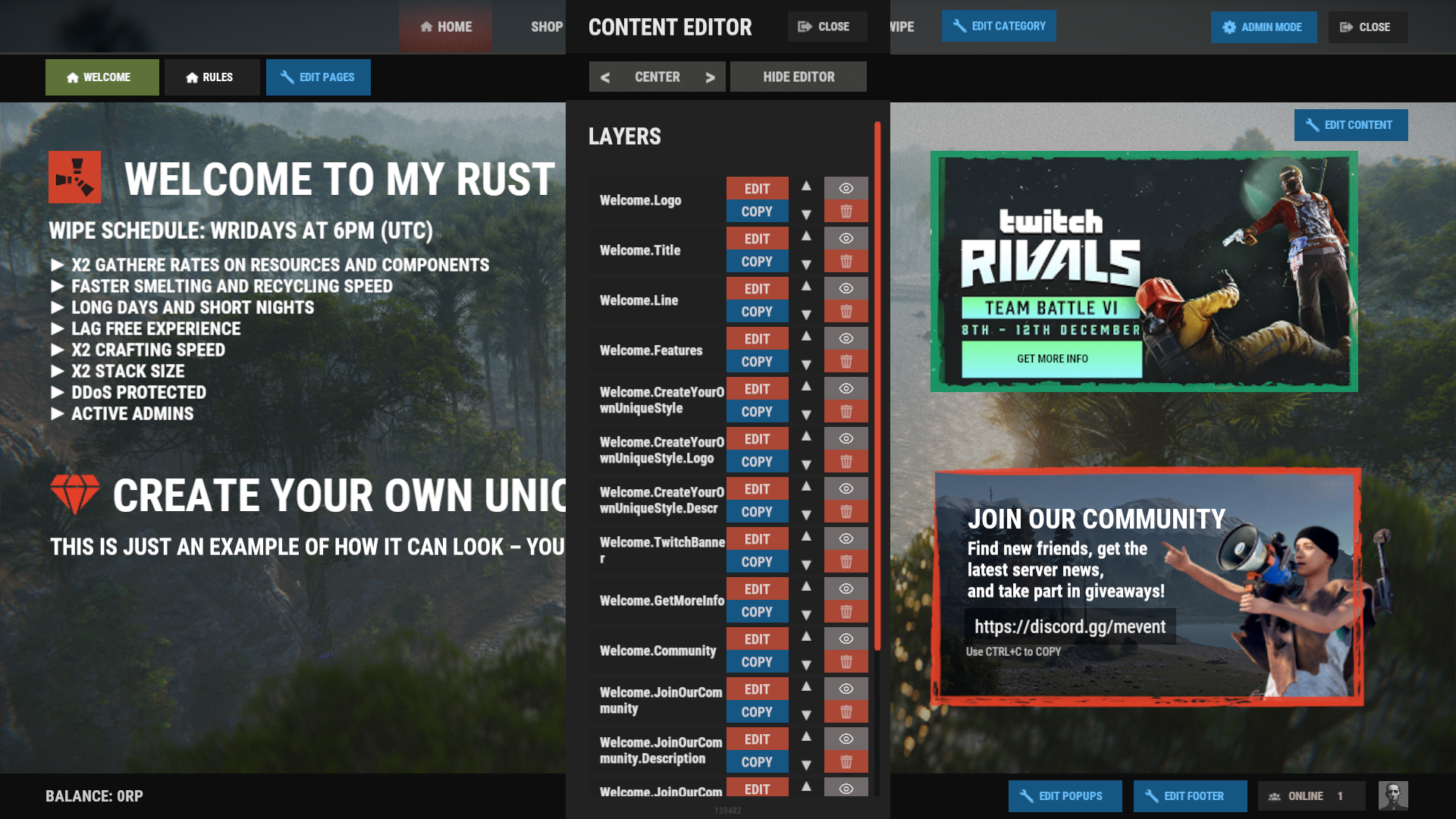This screenshot has width=1456, height=819.
Task: Toggle visibility of Welcome.Logo layer
Action: (x=846, y=188)
